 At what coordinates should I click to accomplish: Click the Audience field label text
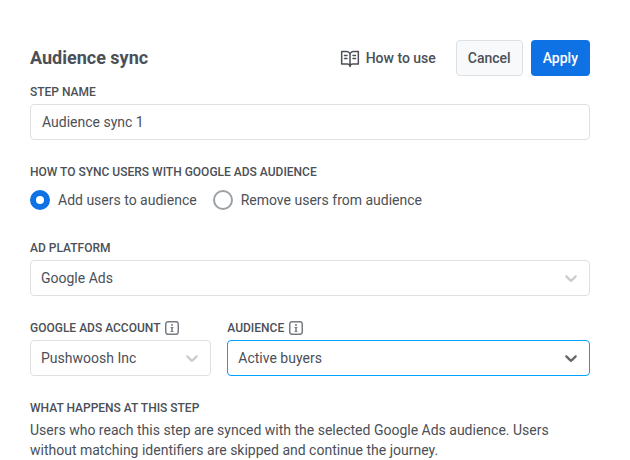tap(256, 328)
